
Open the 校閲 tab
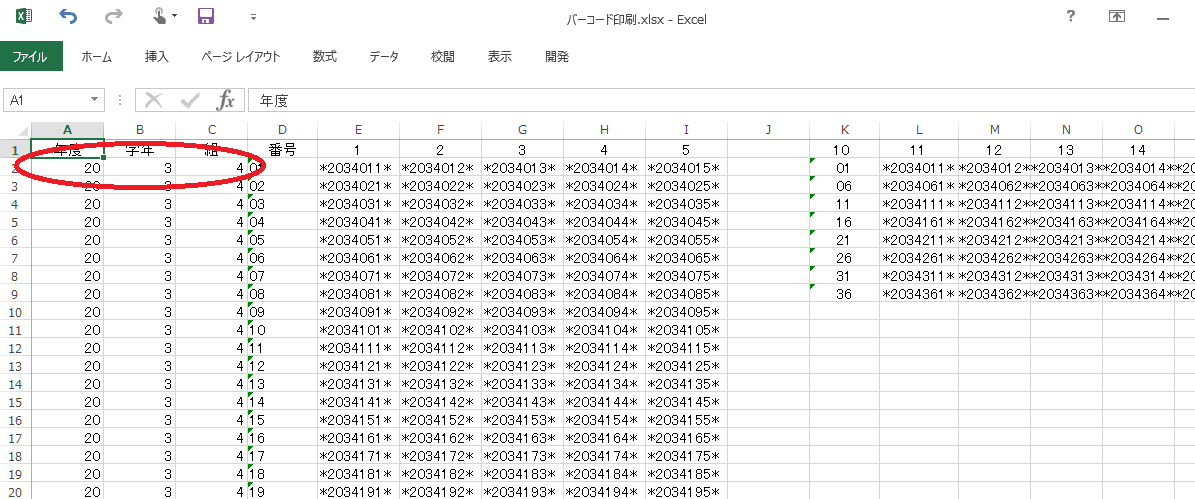443,56
